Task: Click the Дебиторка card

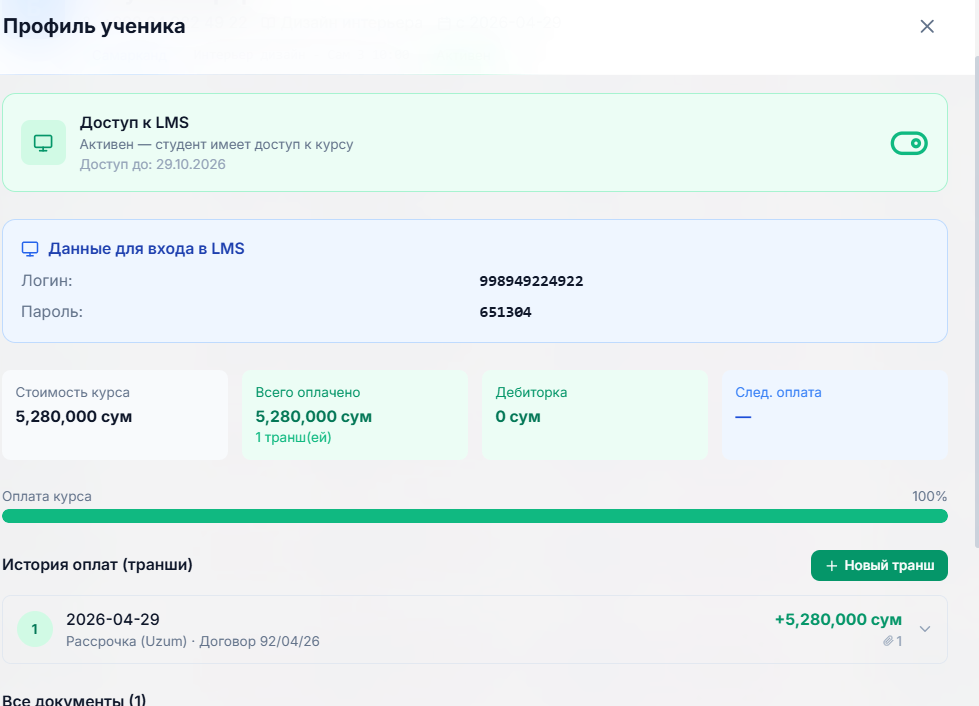Action: pyautogui.click(x=595, y=415)
